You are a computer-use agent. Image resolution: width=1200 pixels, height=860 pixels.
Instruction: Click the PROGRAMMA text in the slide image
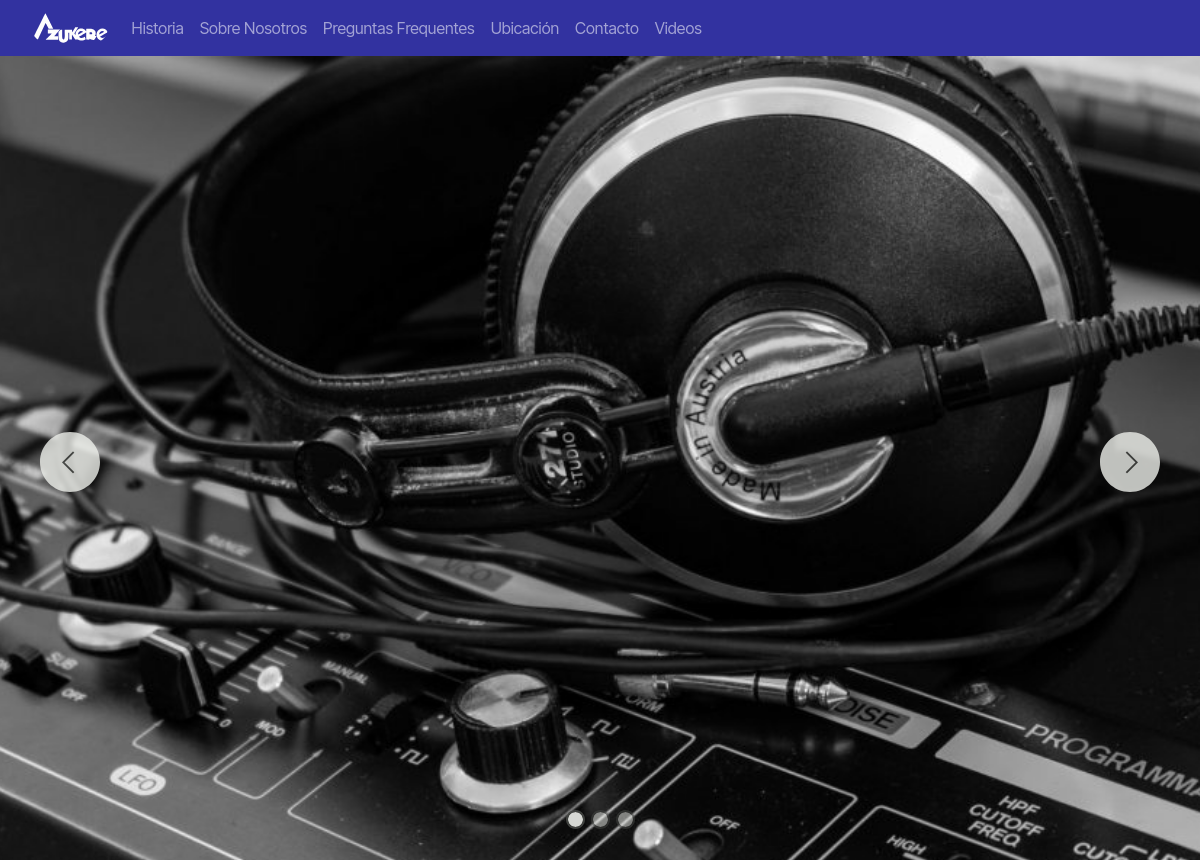(1110, 757)
